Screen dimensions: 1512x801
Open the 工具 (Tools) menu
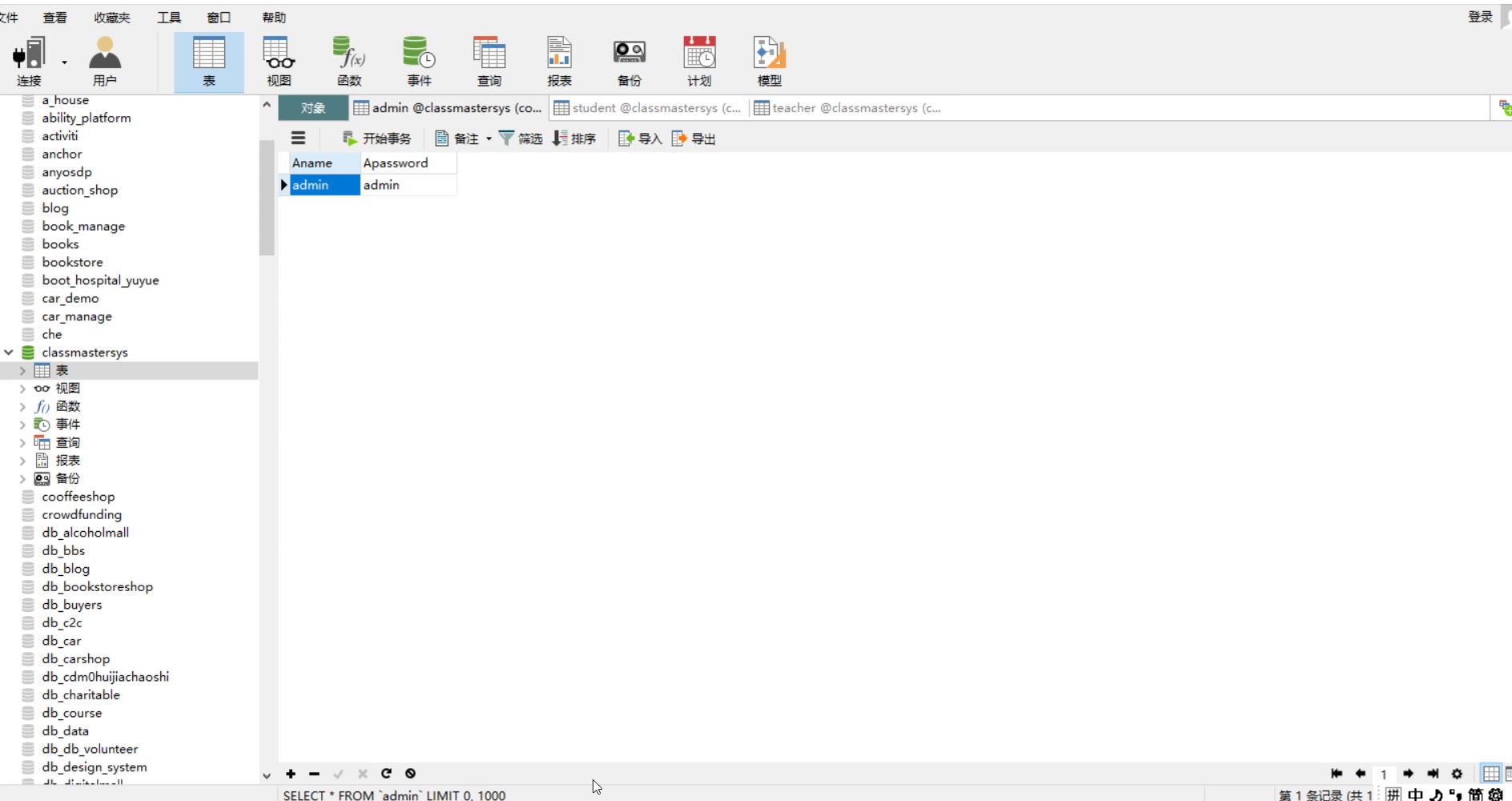pos(169,18)
